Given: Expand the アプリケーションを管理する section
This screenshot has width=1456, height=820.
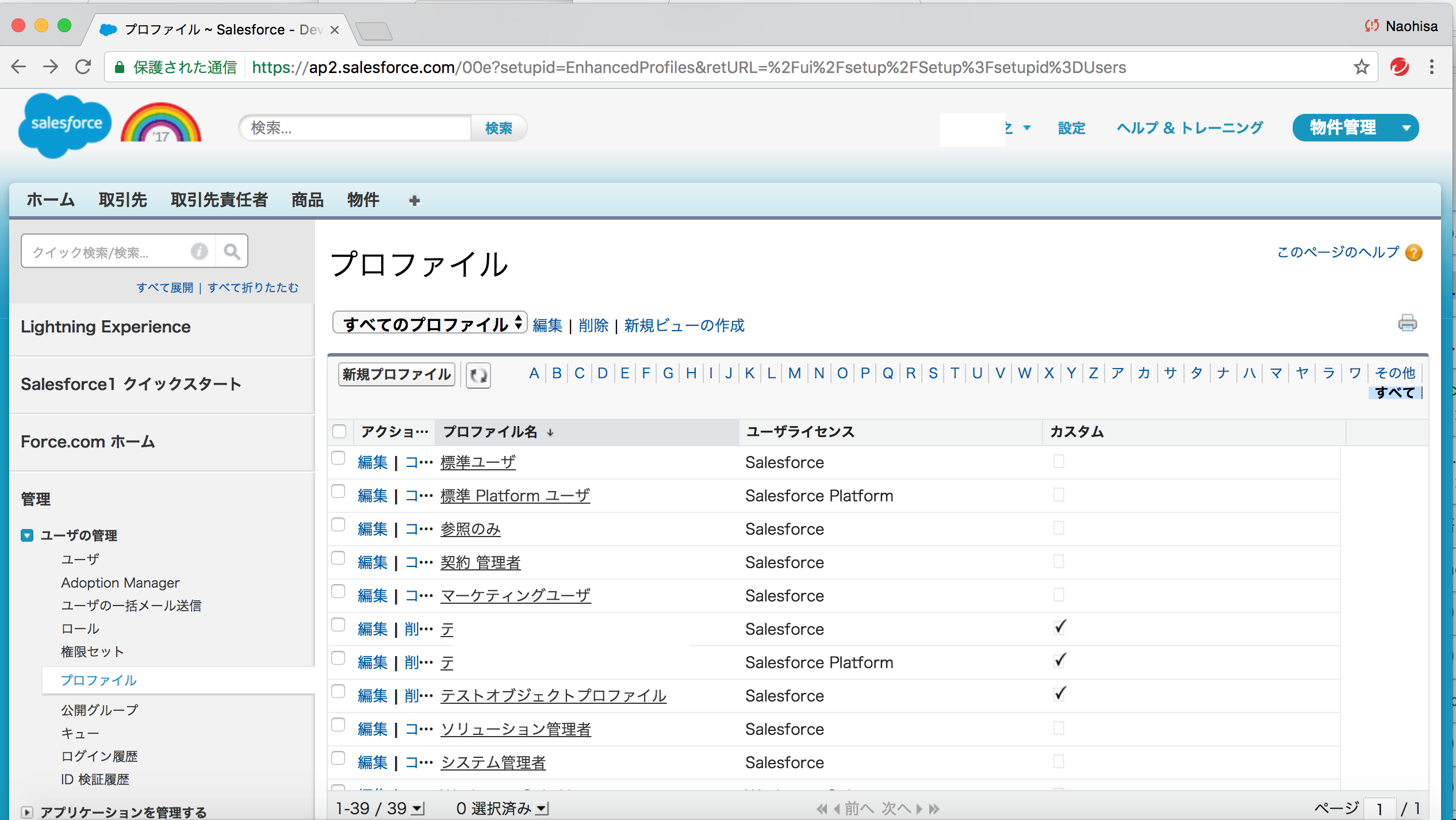Looking at the screenshot, I should (27, 812).
